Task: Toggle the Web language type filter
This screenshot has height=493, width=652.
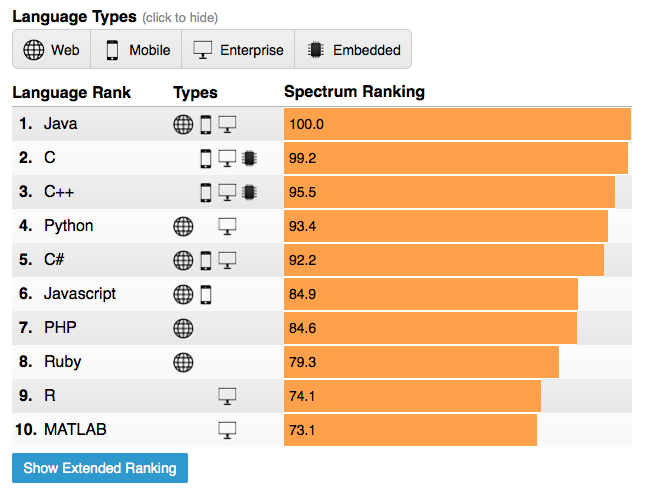Action: [52, 49]
